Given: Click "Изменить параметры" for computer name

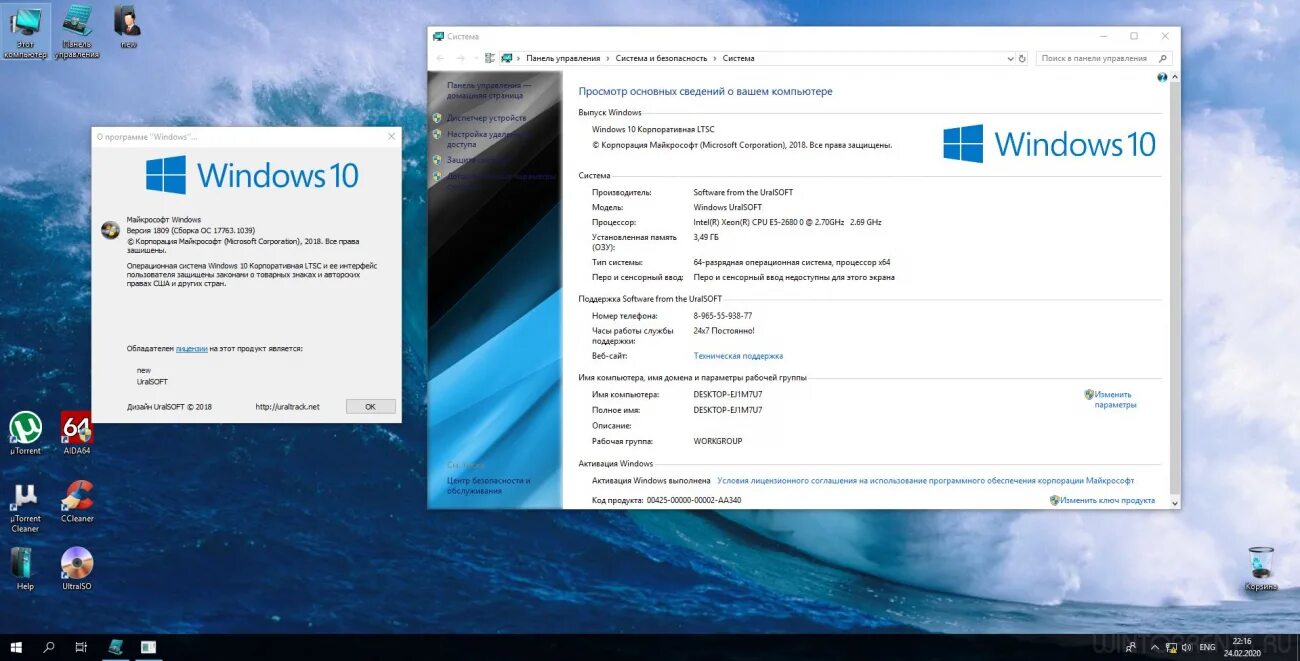Looking at the screenshot, I should [x=1115, y=400].
